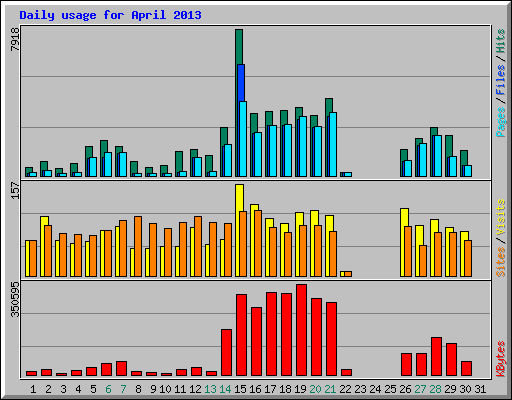Click the tallest green Hits bar for day 15
This screenshot has height=400, width=512.
click(239, 47)
